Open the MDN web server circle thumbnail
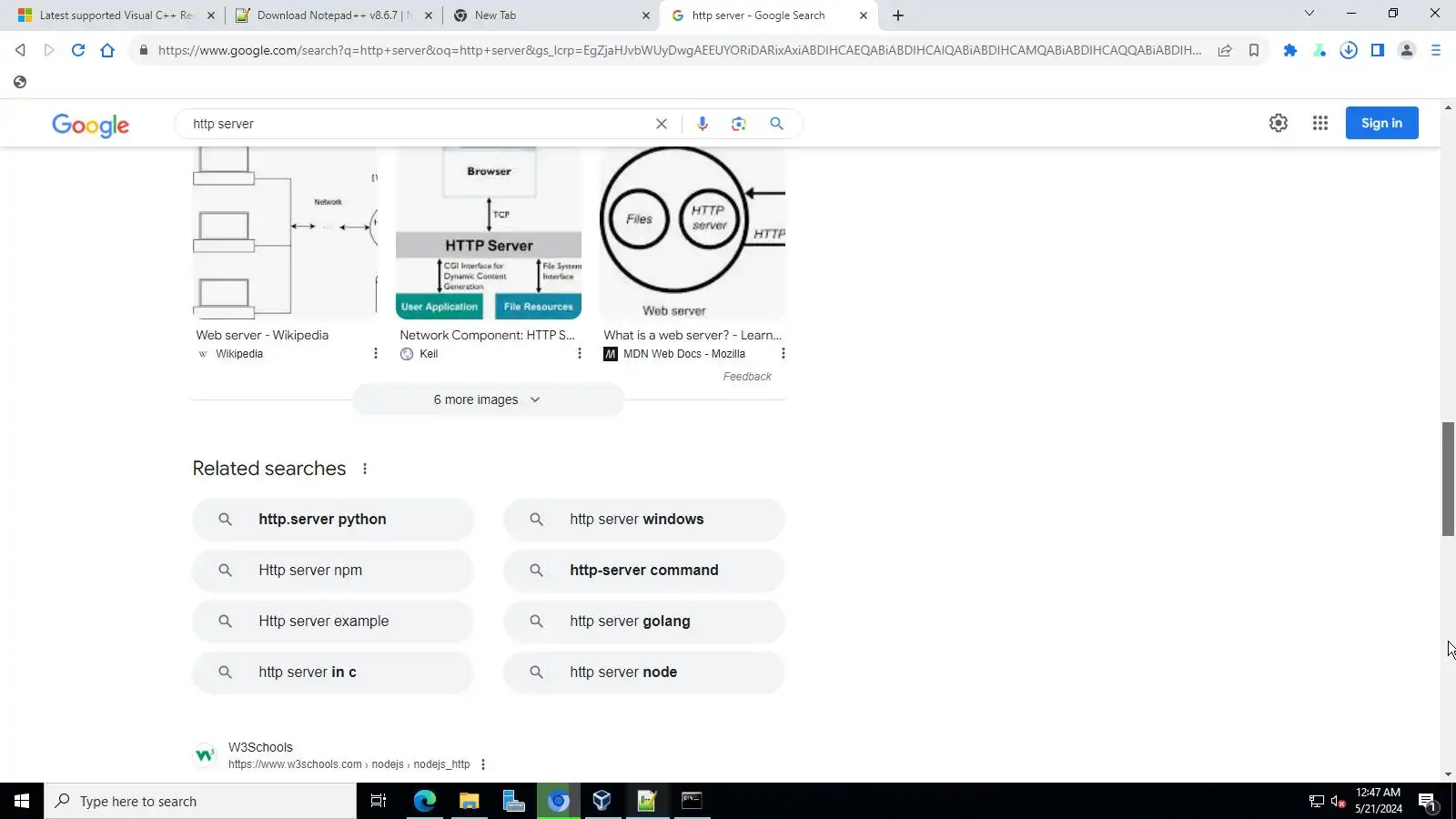1456x819 pixels. 693,233
